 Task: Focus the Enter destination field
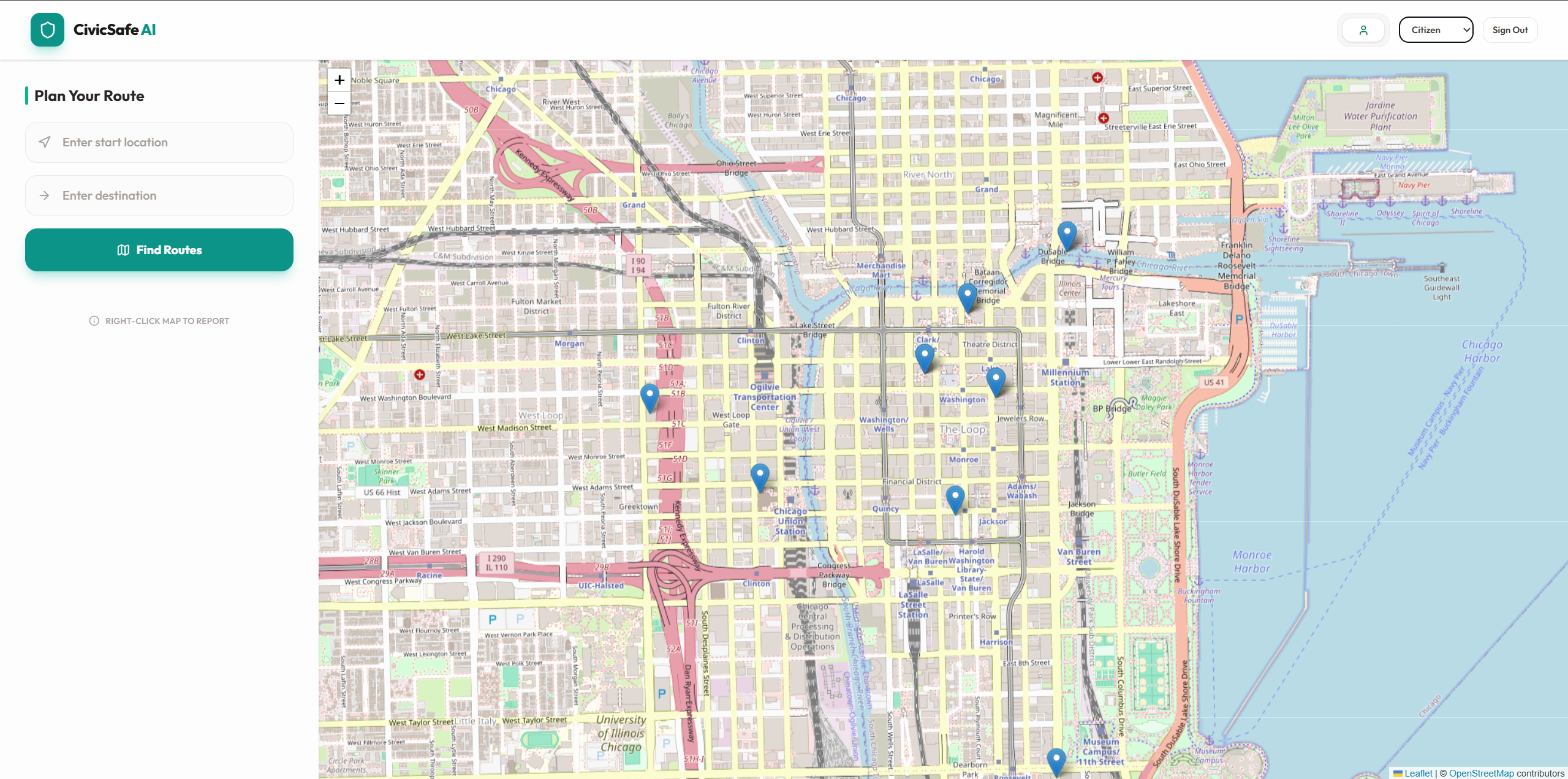pyautogui.click(x=159, y=195)
